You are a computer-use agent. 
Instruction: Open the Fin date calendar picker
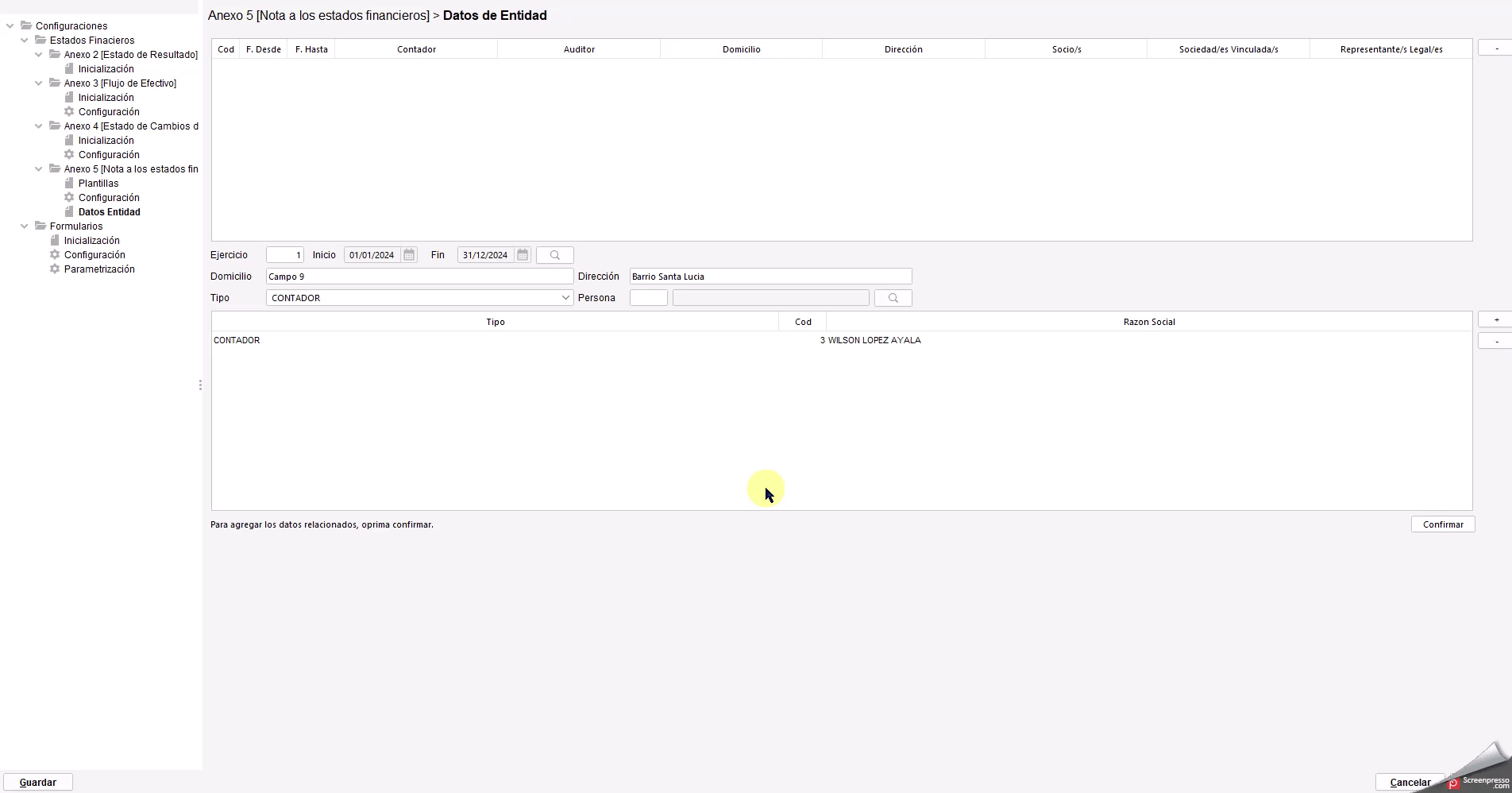coord(523,255)
